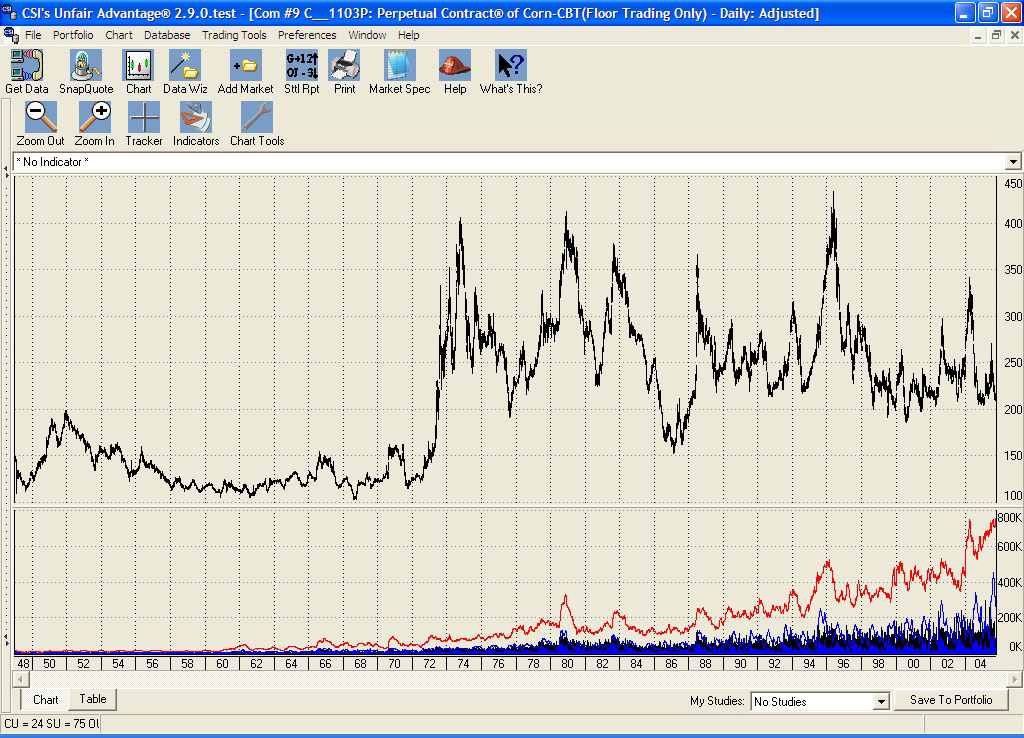This screenshot has width=1024, height=738.
Task: Open the Portfolio menu
Action: [73, 35]
